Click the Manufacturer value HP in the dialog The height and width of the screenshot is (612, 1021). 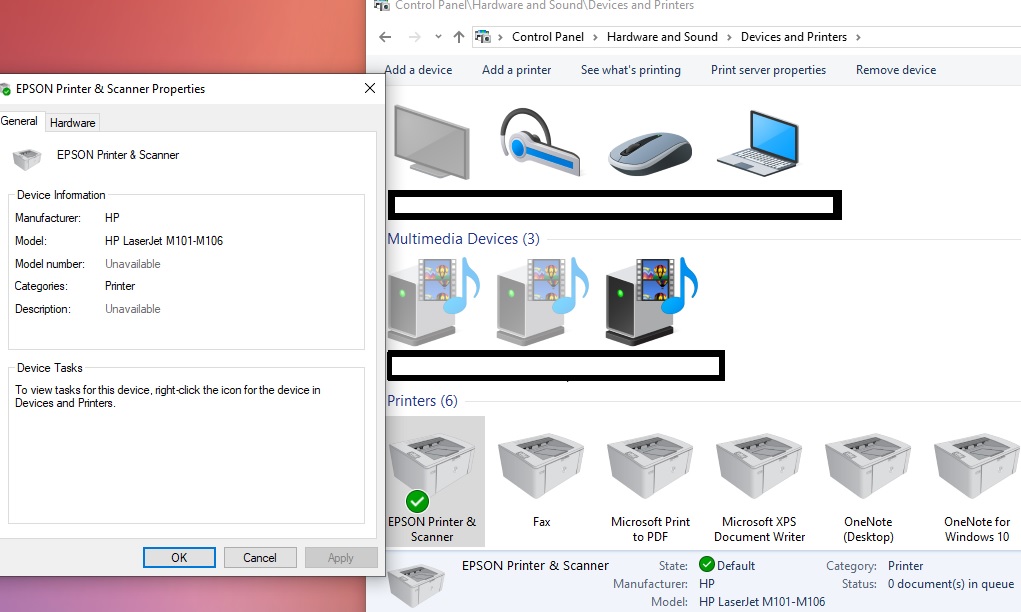112,217
